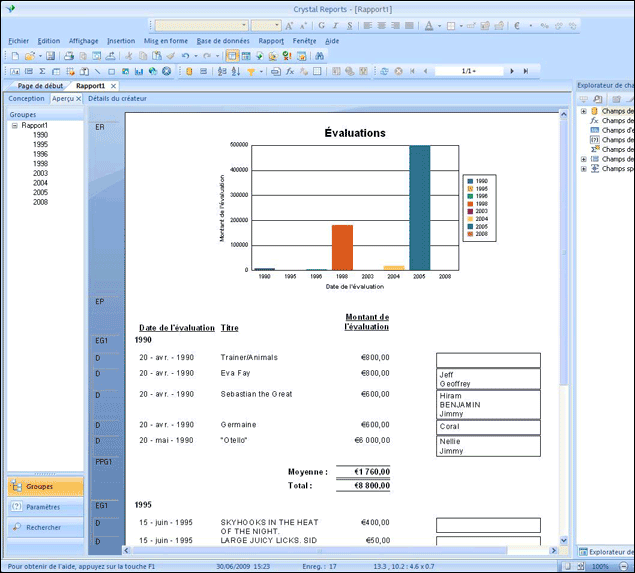Open the Formula Workshop (fx) icon

(289, 72)
